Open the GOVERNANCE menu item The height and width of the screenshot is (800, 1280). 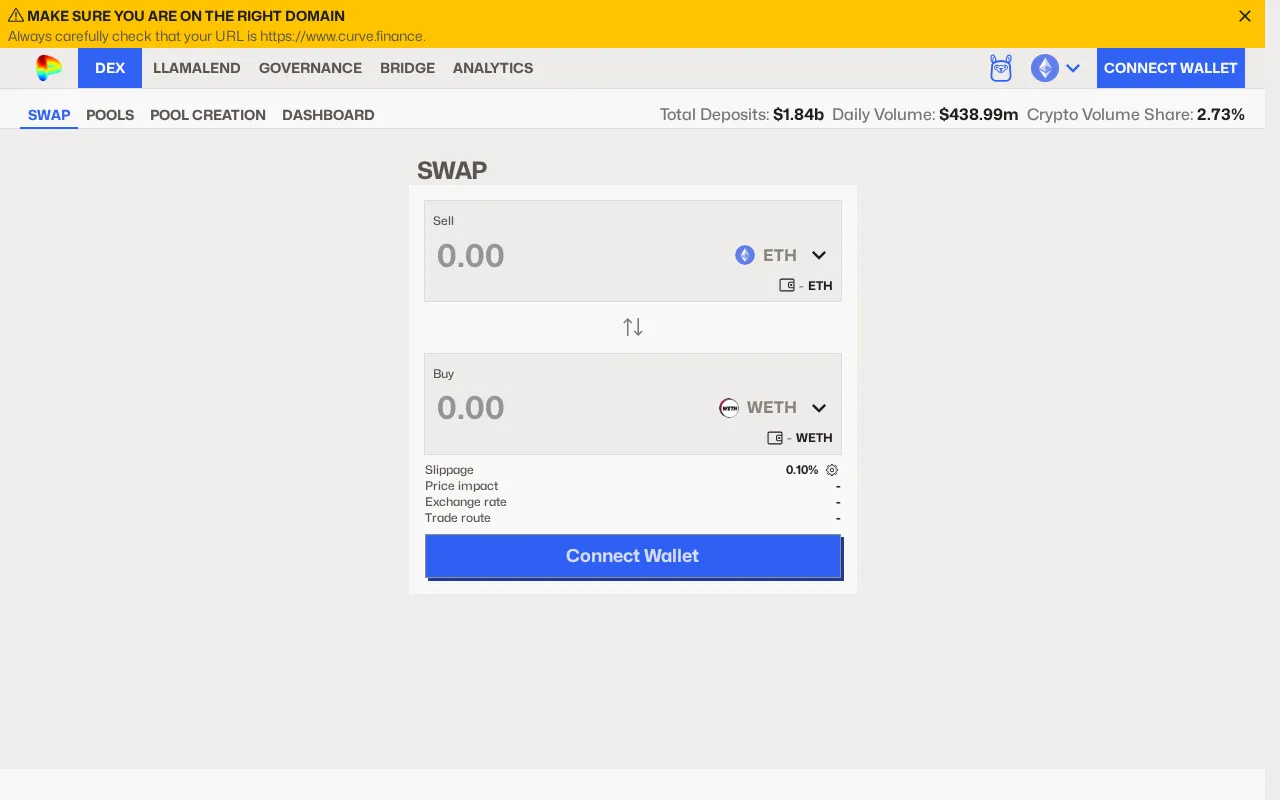click(x=310, y=68)
